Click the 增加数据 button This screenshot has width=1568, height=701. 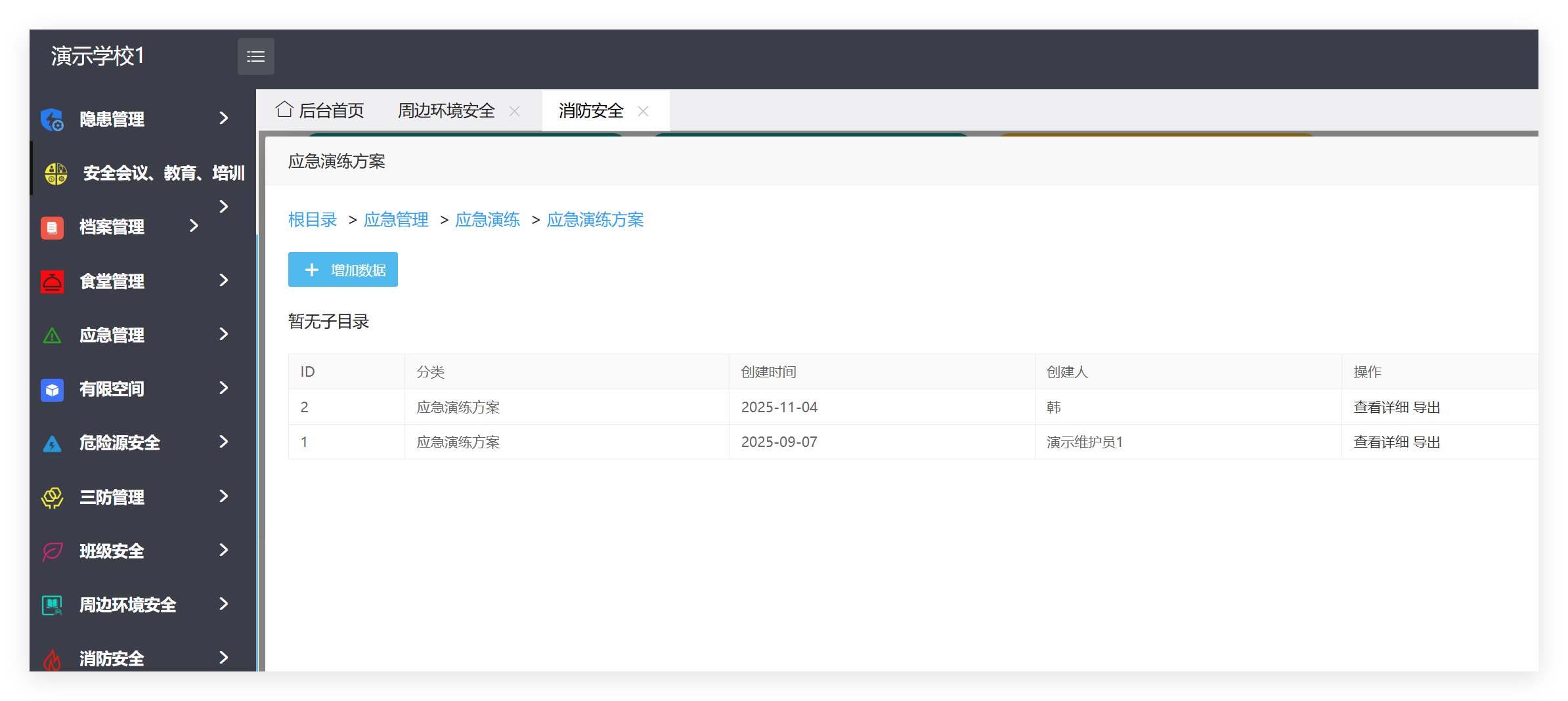(342, 269)
